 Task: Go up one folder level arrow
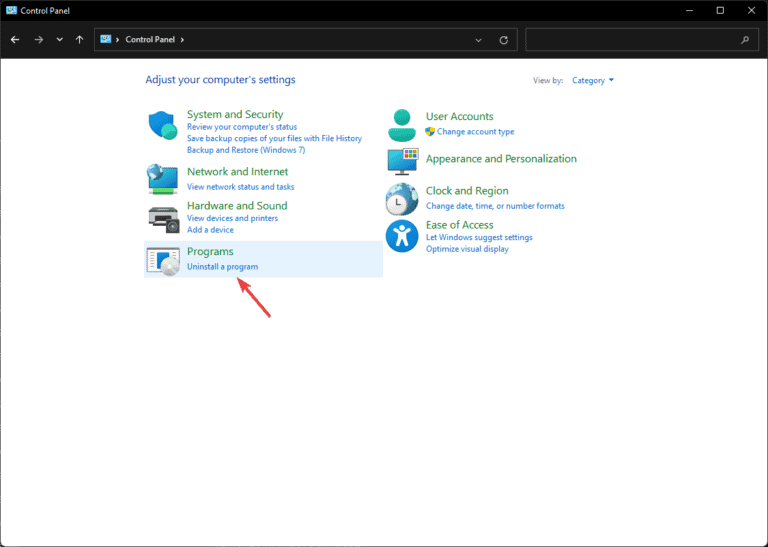coord(79,40)
